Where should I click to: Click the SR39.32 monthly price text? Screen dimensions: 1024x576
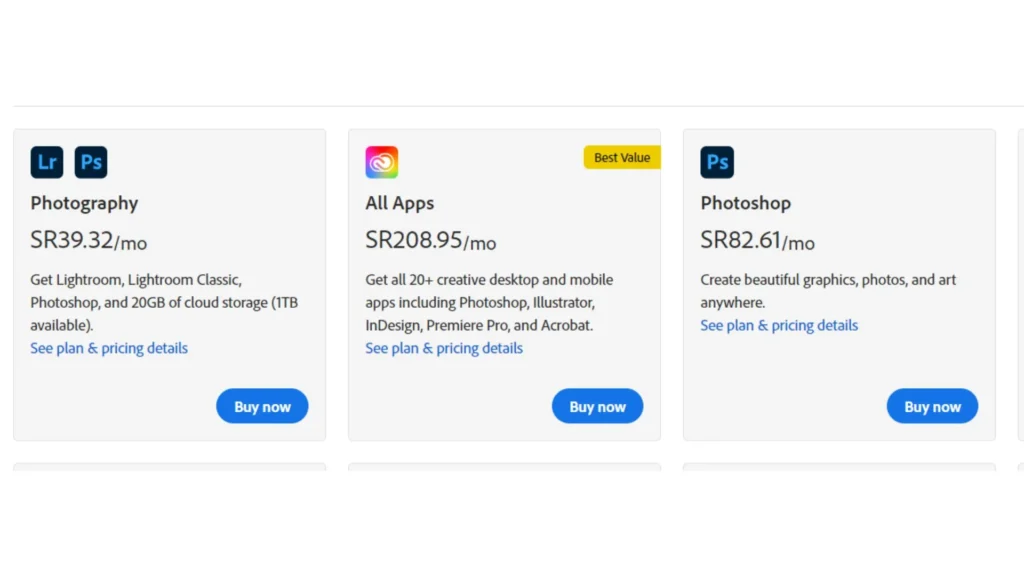pyautogui.click(x=87, y=241)
